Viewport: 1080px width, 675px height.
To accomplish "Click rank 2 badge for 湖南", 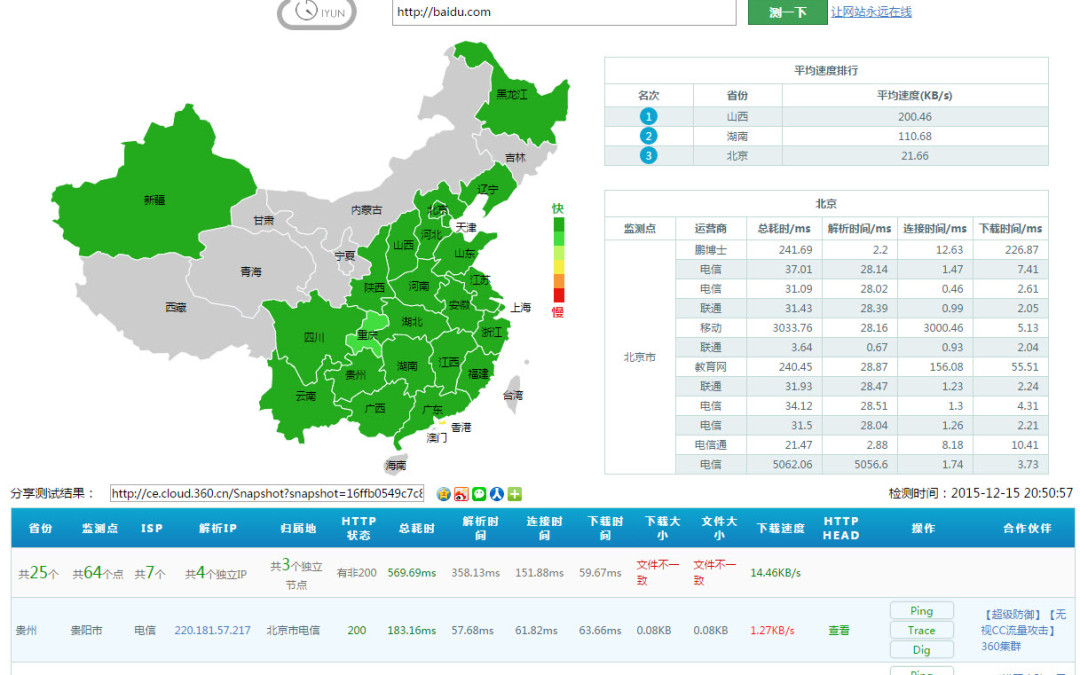I will 648,136.
